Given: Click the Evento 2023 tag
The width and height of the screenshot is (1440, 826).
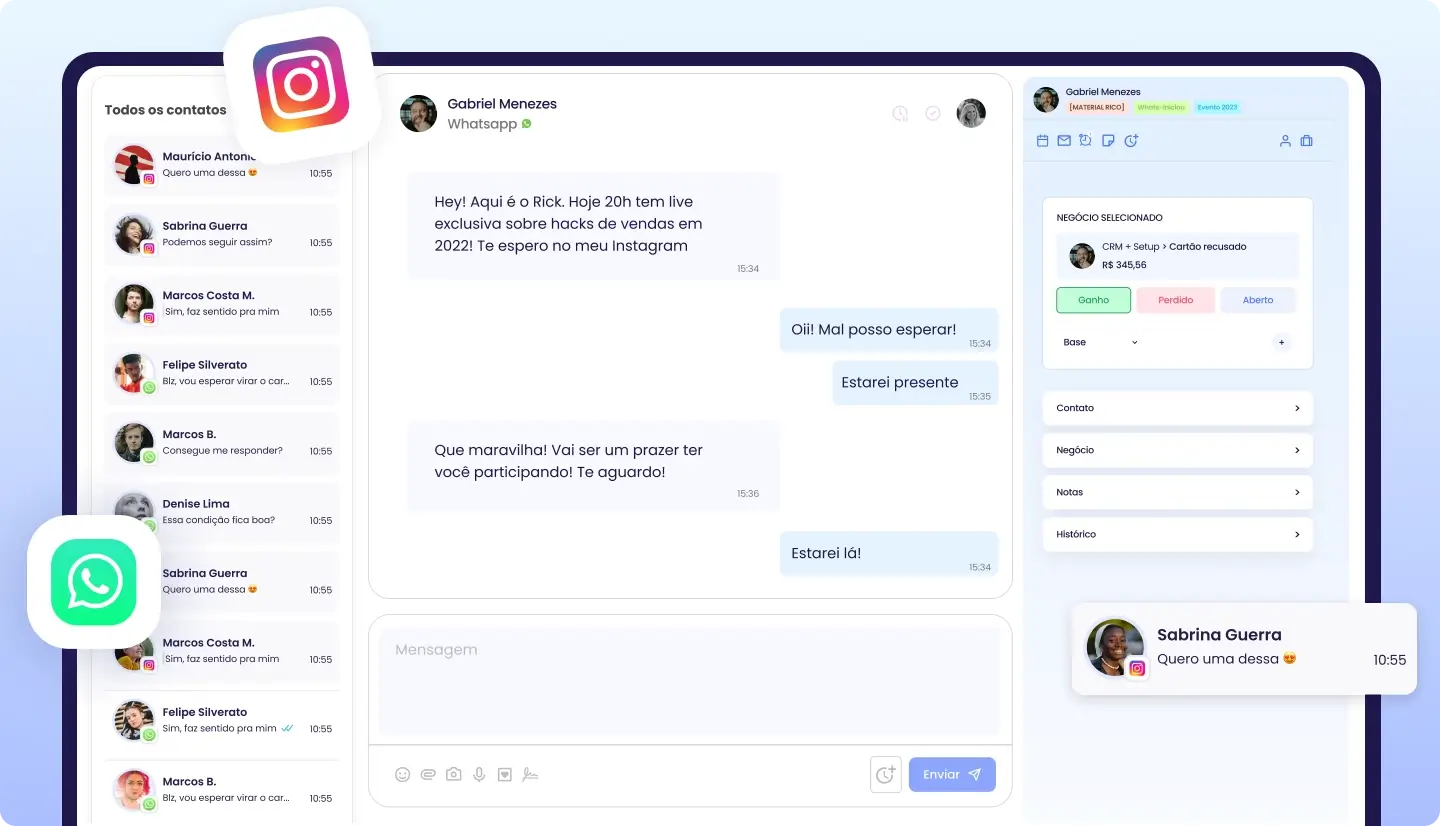Looking at the screenshot, I should coord(1217,107).
